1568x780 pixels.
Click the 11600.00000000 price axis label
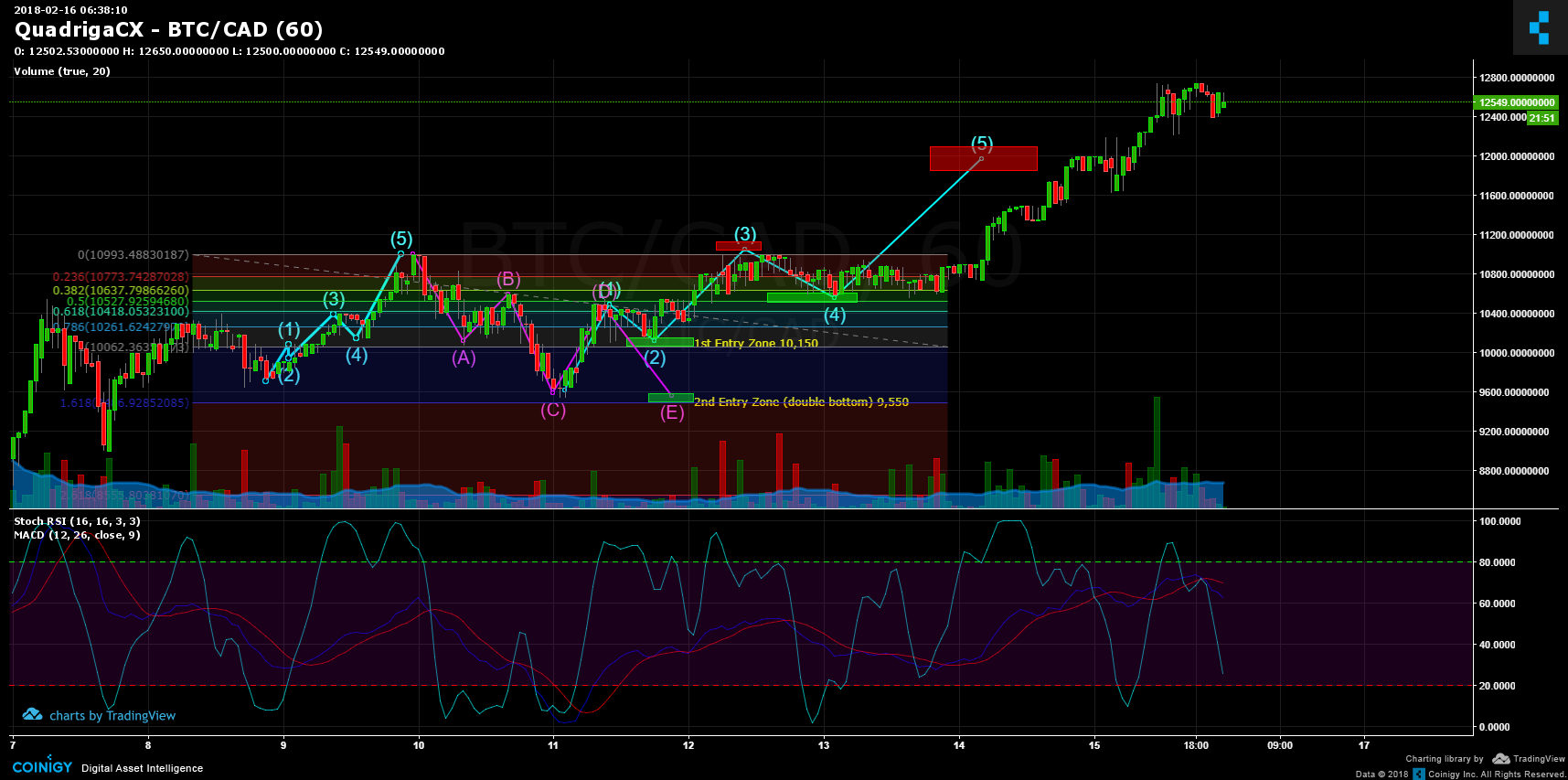[1517, 196]
